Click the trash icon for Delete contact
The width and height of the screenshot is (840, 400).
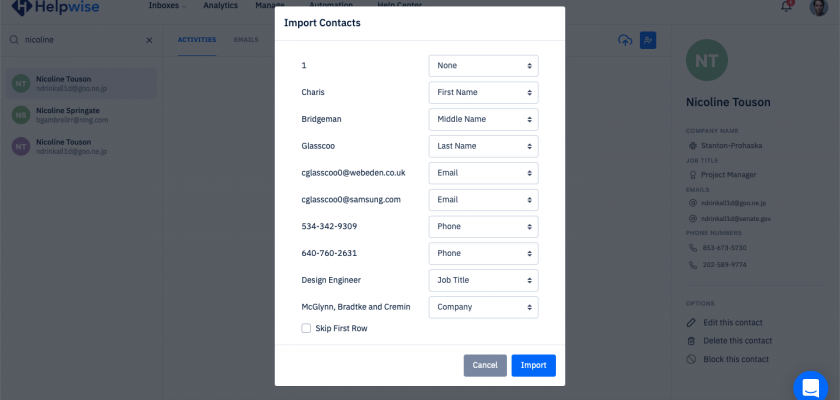(x=691, y=341)
